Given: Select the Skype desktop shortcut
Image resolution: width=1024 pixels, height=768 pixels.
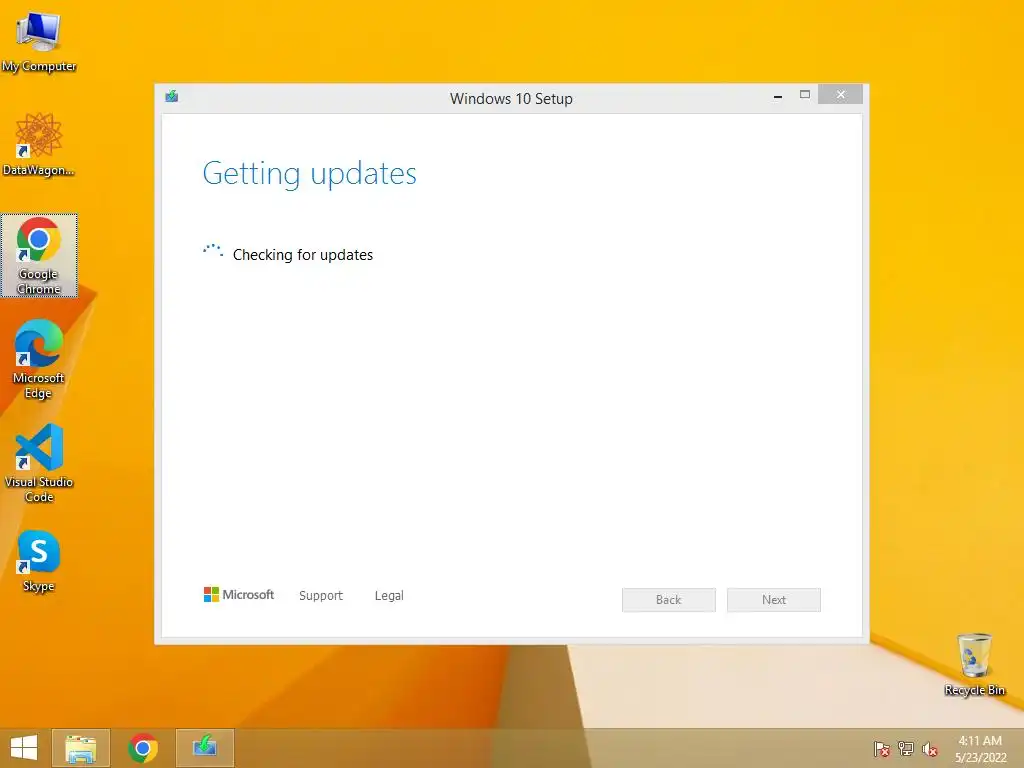Looking at the screenshot, I should coord(39,561).
